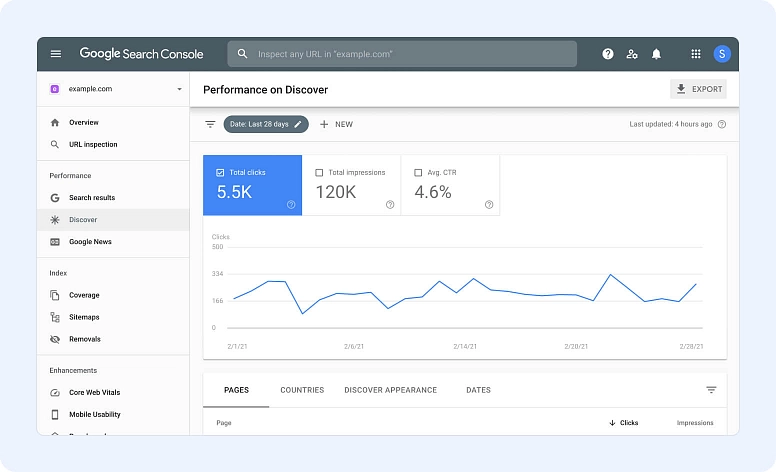Click the help question mark icon in header

[608, 54]
